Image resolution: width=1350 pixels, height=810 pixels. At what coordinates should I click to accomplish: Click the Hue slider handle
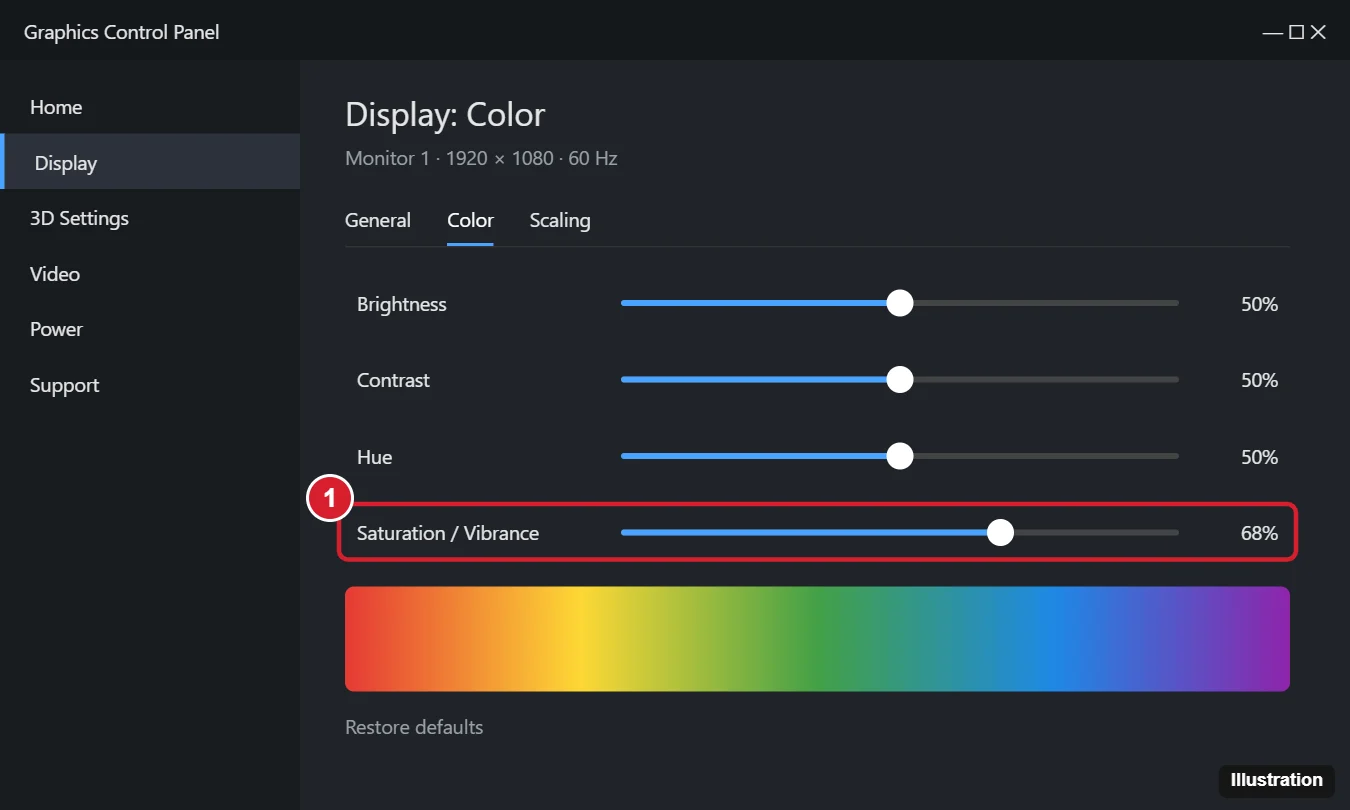pyautogui.click(x=900, y=456)
